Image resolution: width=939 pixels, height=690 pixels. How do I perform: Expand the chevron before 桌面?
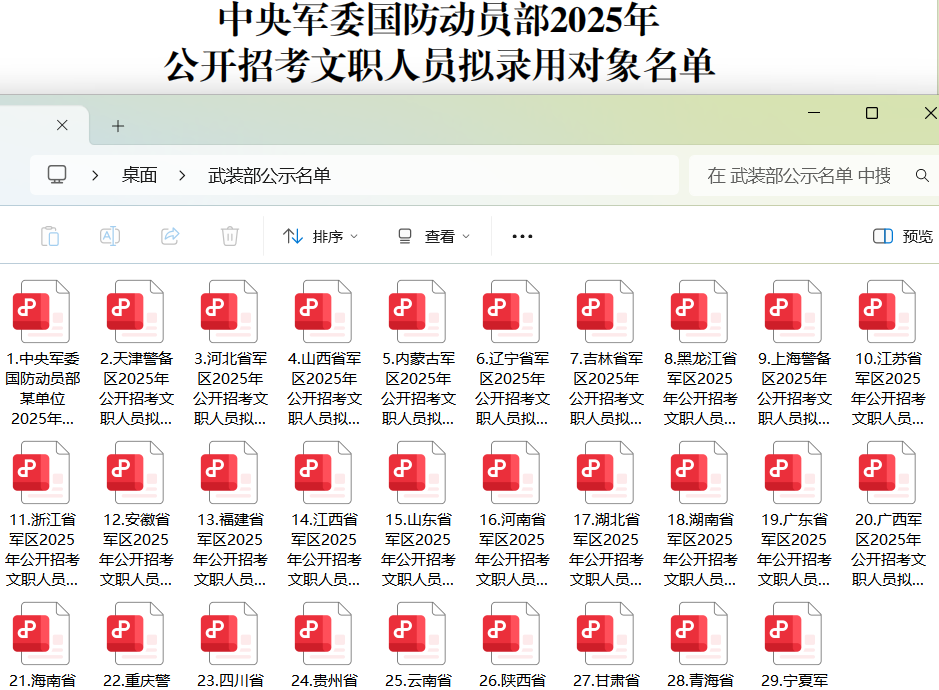click(x=95, y=176)
